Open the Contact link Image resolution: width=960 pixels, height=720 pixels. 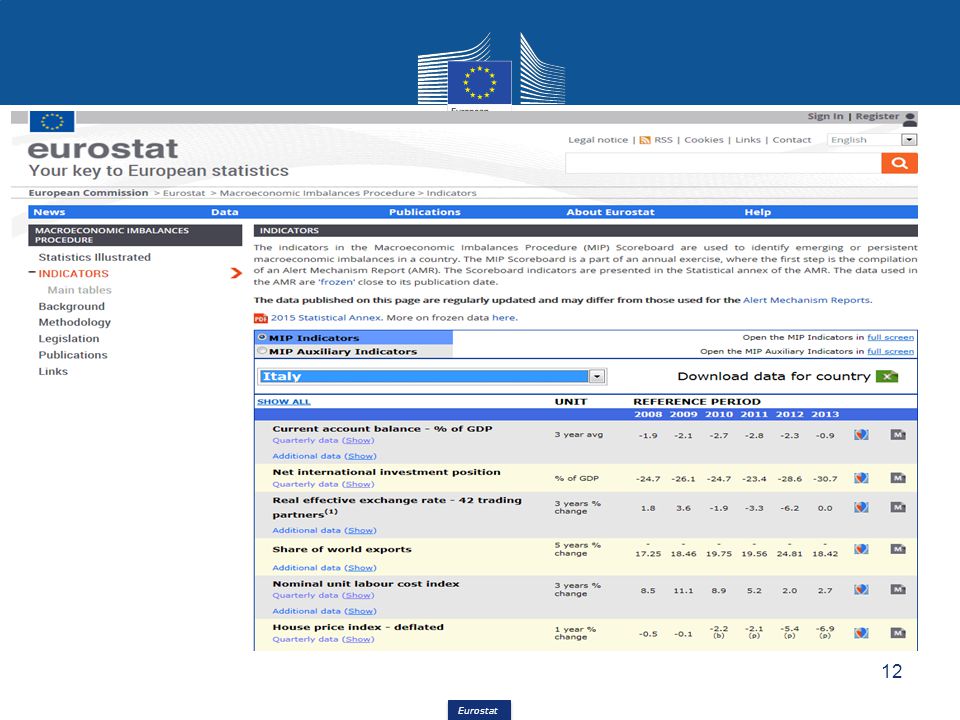(x=791, y=140)
